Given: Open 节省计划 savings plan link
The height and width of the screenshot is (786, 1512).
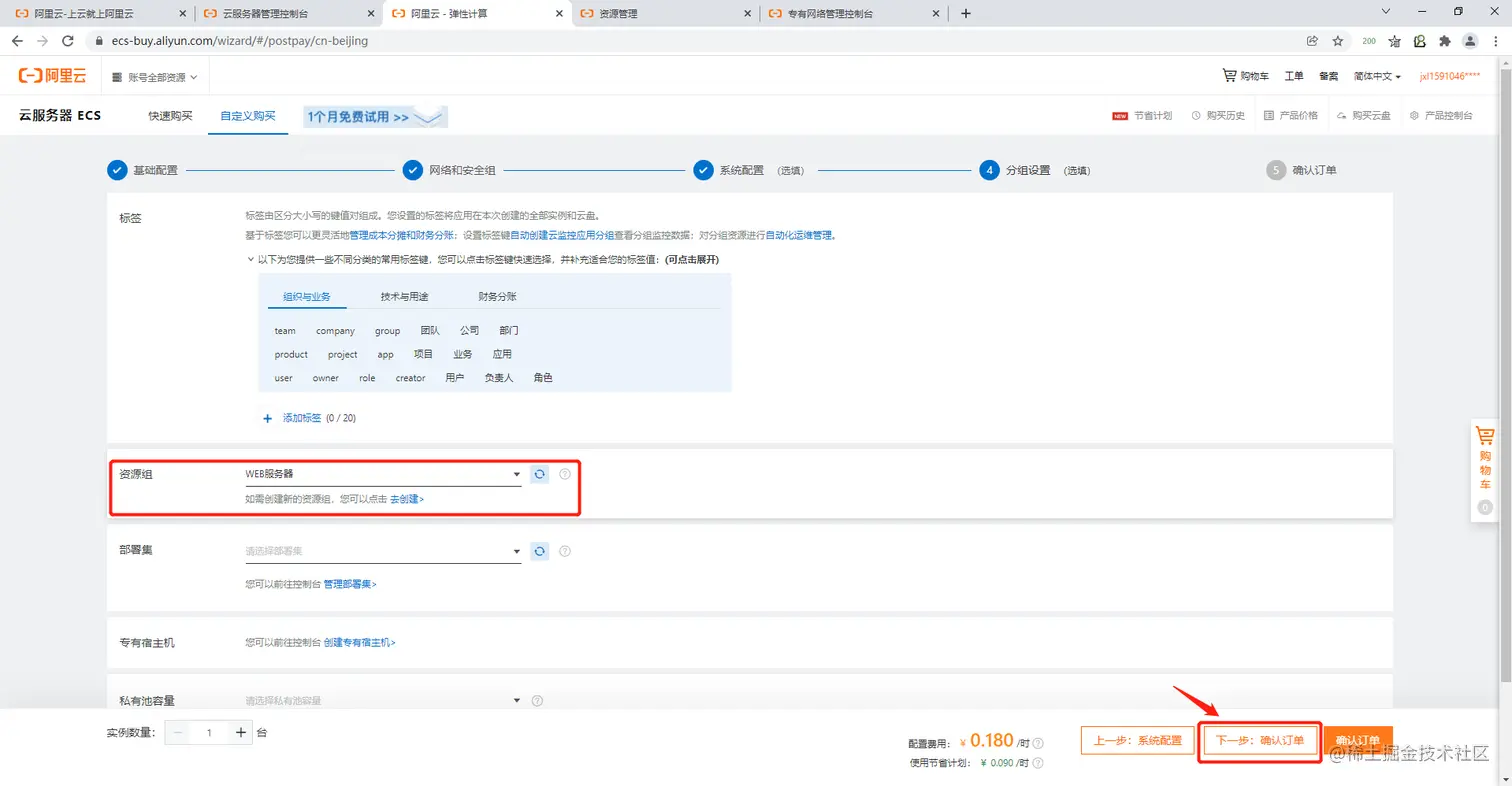Looking at the screenshot, I should point(1142,115).
